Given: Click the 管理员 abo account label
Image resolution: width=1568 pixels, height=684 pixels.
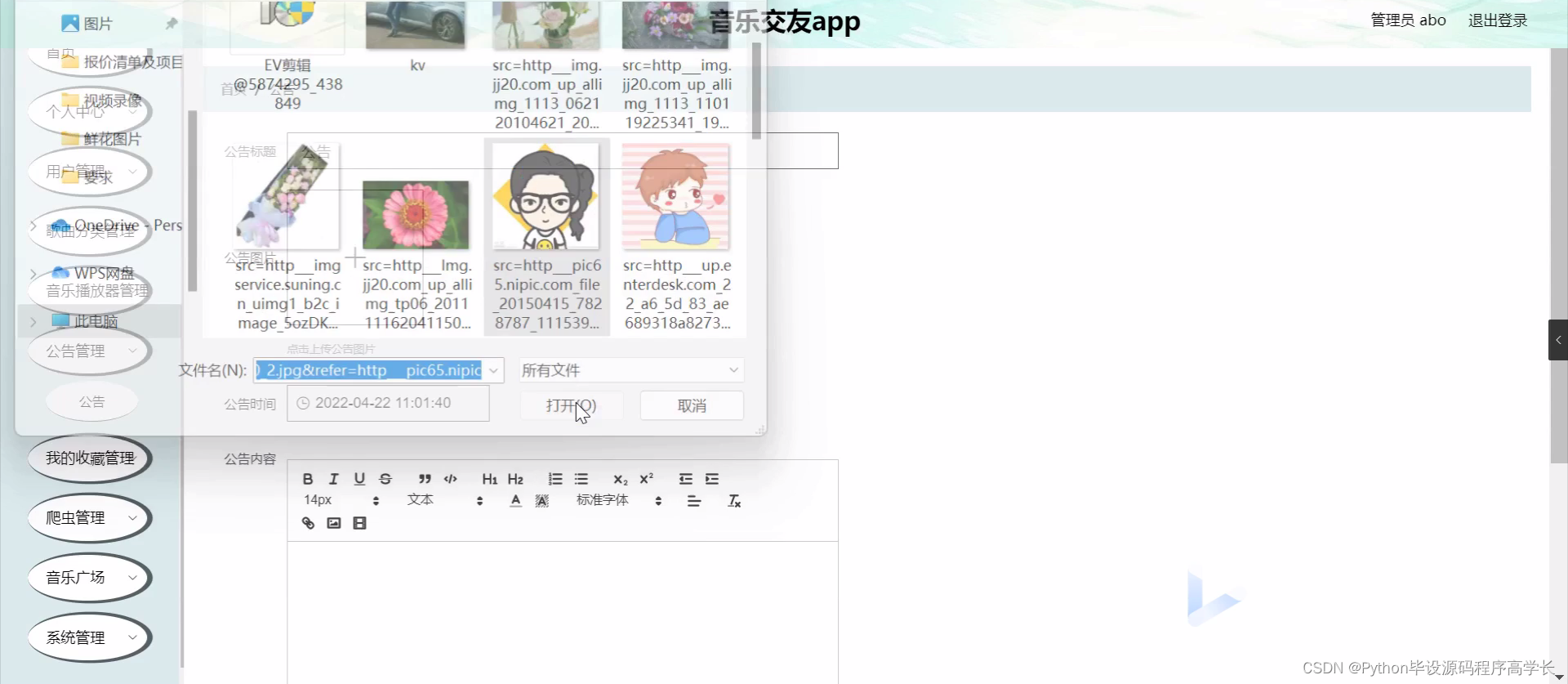Looking at the screenshot, I should click(x=1408, y=20).
